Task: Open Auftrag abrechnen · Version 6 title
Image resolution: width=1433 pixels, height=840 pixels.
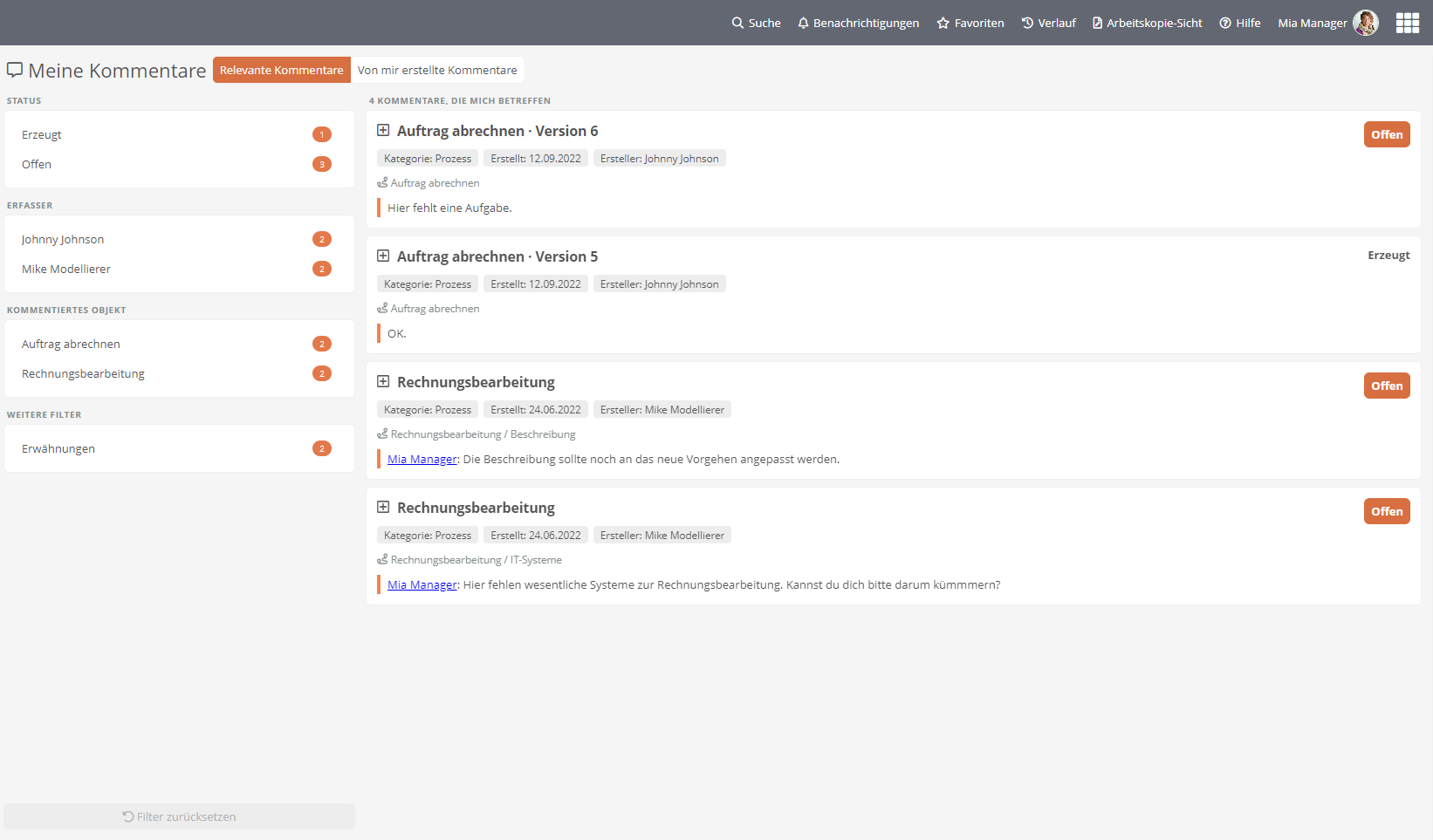Action: [497, 131]
